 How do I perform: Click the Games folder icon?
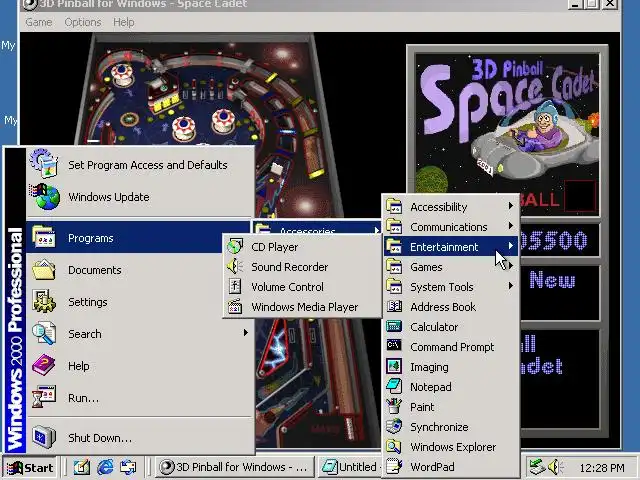[394, 267]
